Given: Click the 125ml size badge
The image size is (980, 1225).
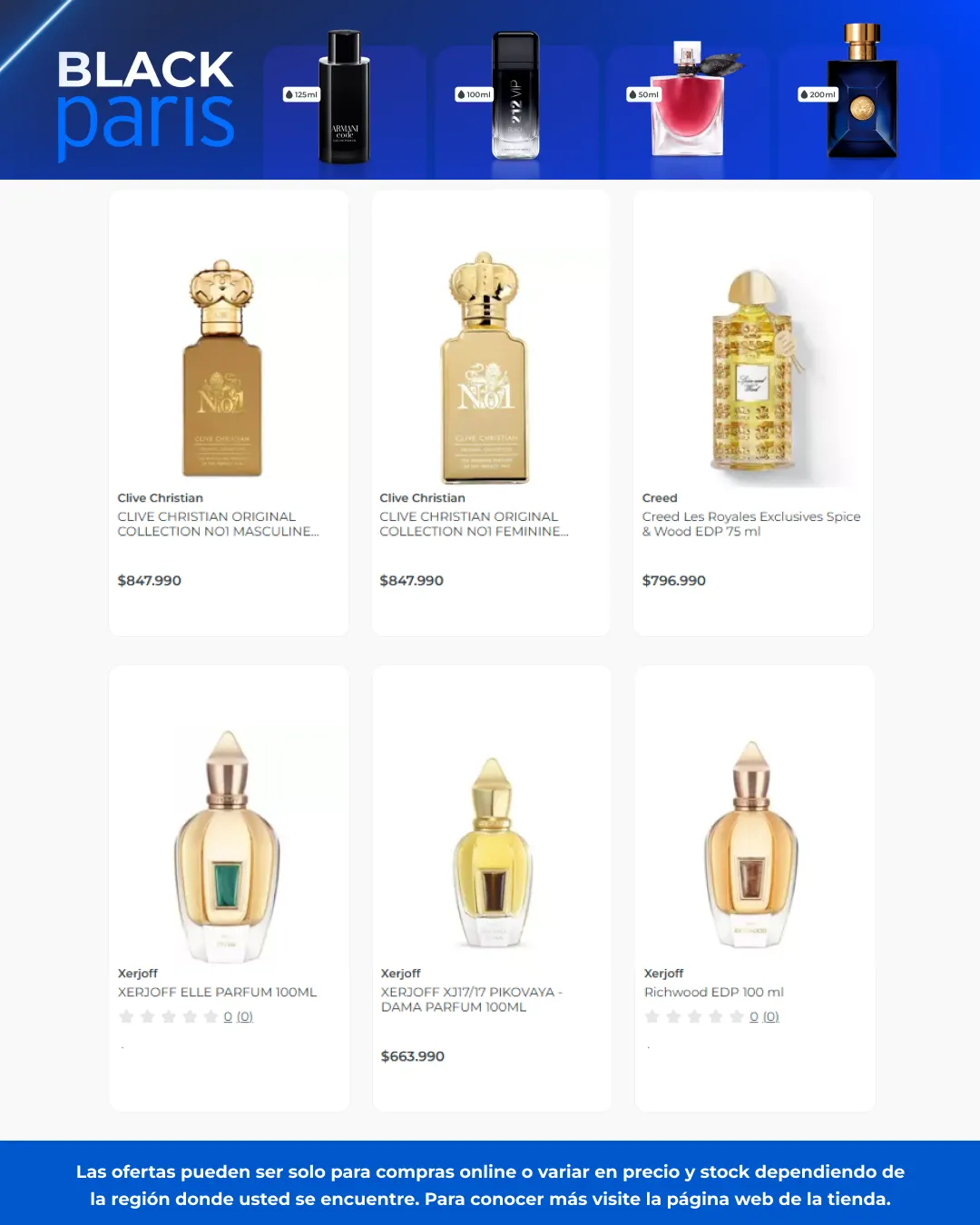Looking at the screenshot, I should click(302, 94).
